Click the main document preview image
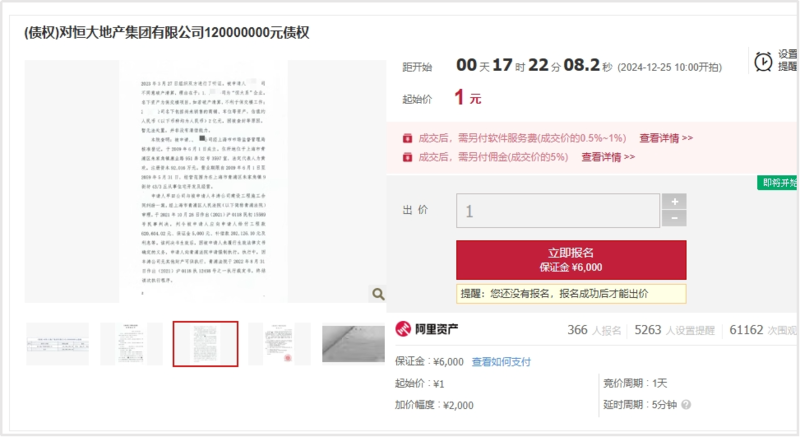The height and width of the screenshot is (437, 800). (205, 182)
